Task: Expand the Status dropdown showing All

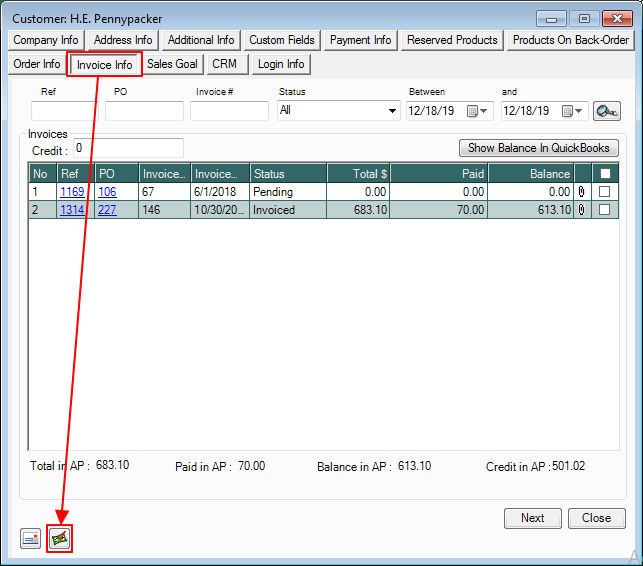Action: tap(392, 111)
